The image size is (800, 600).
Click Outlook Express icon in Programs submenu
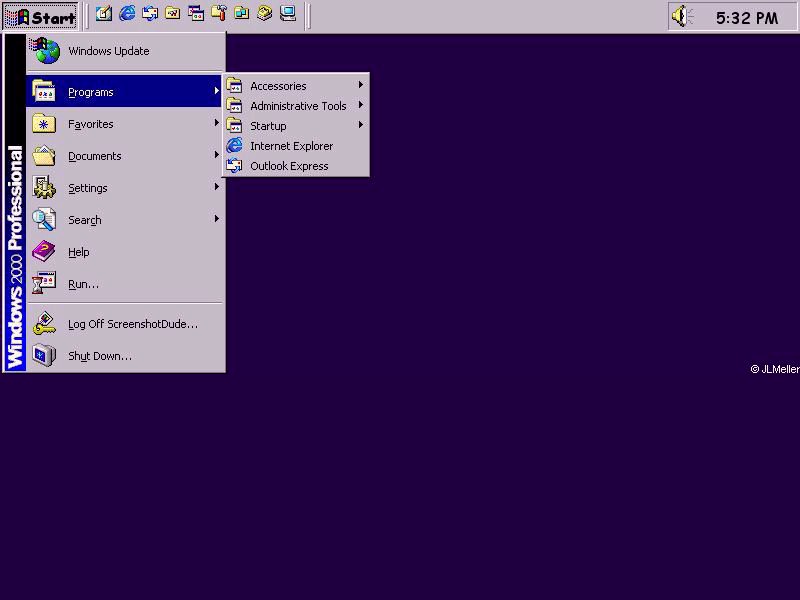point(234,165)
